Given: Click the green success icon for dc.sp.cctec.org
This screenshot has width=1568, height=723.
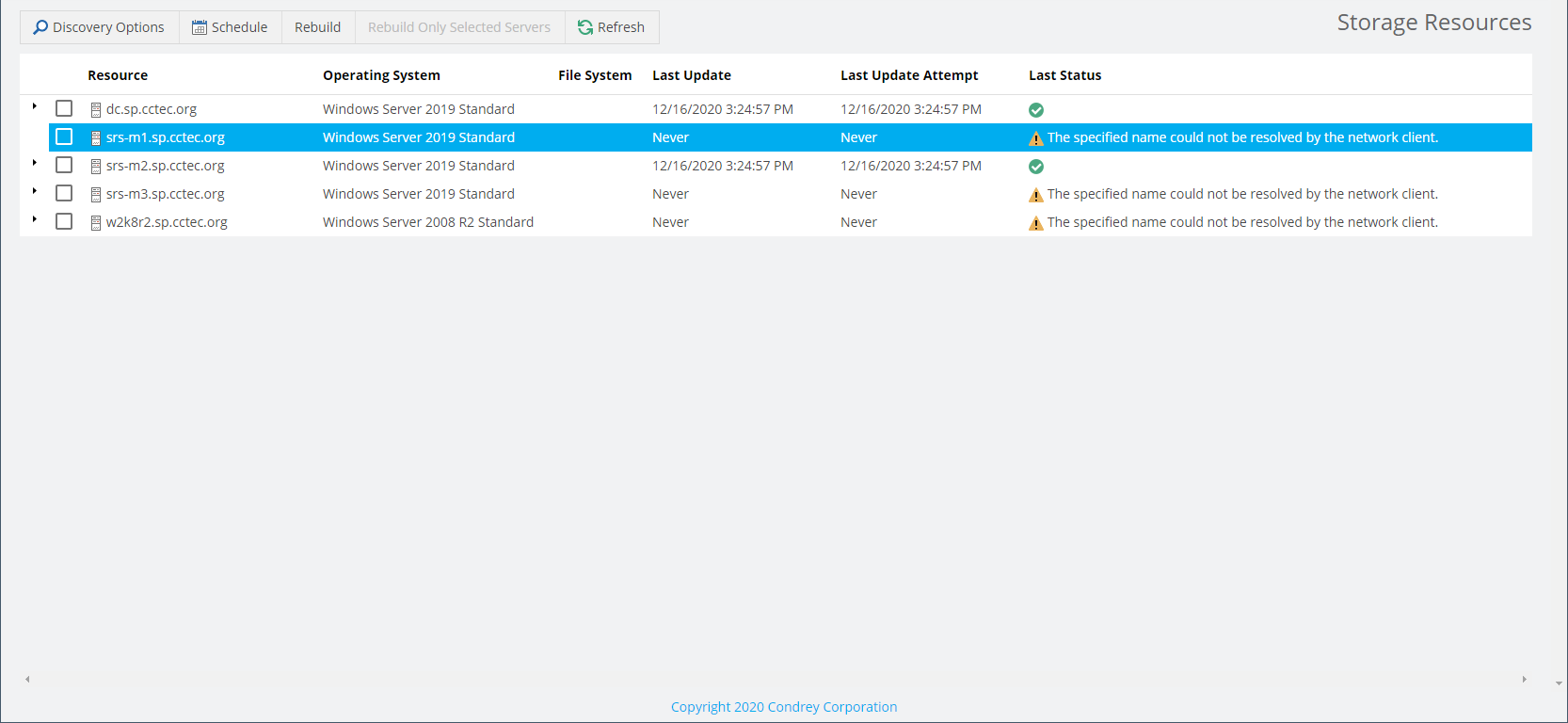Looking at the screenshot, I should [x=1036, y=110].
